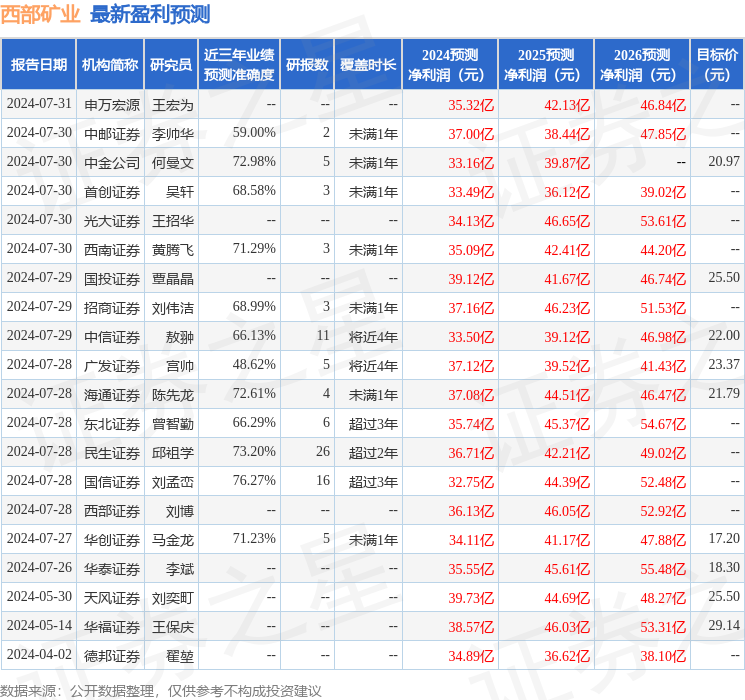The image size is (745, 700).
Task: Click the 55.48亿 2026 forecast
Action: click(663, 569)
